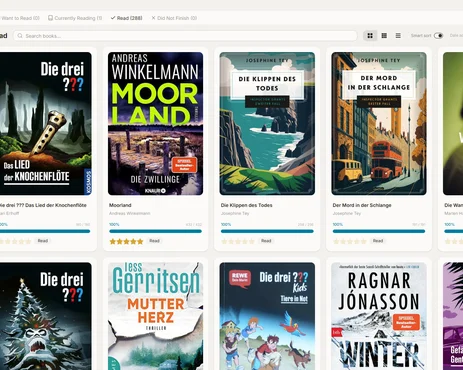Open the Did Not Finish tab

coord(174,18)
